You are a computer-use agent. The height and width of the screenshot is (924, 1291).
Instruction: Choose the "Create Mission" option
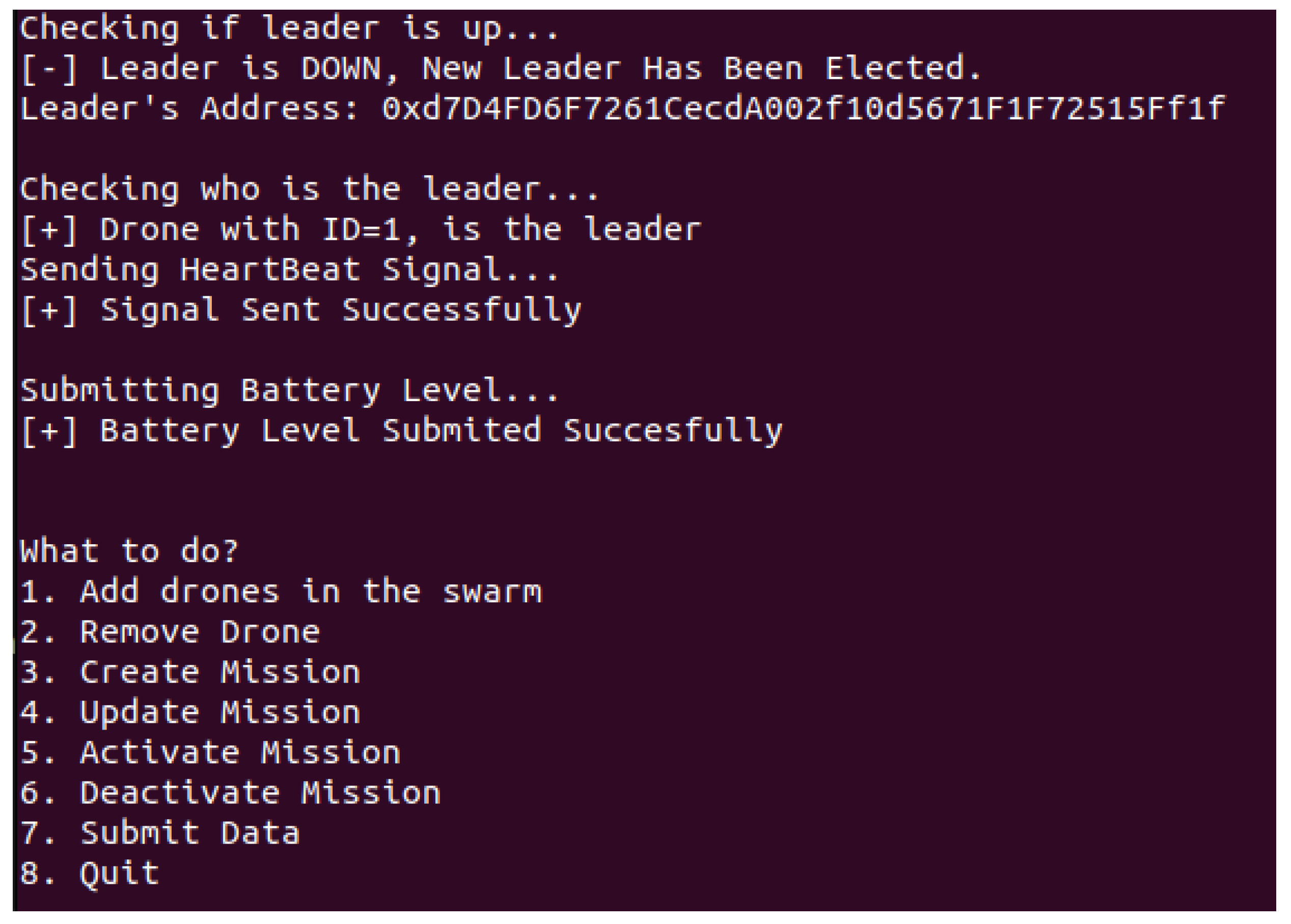[219, 673]
